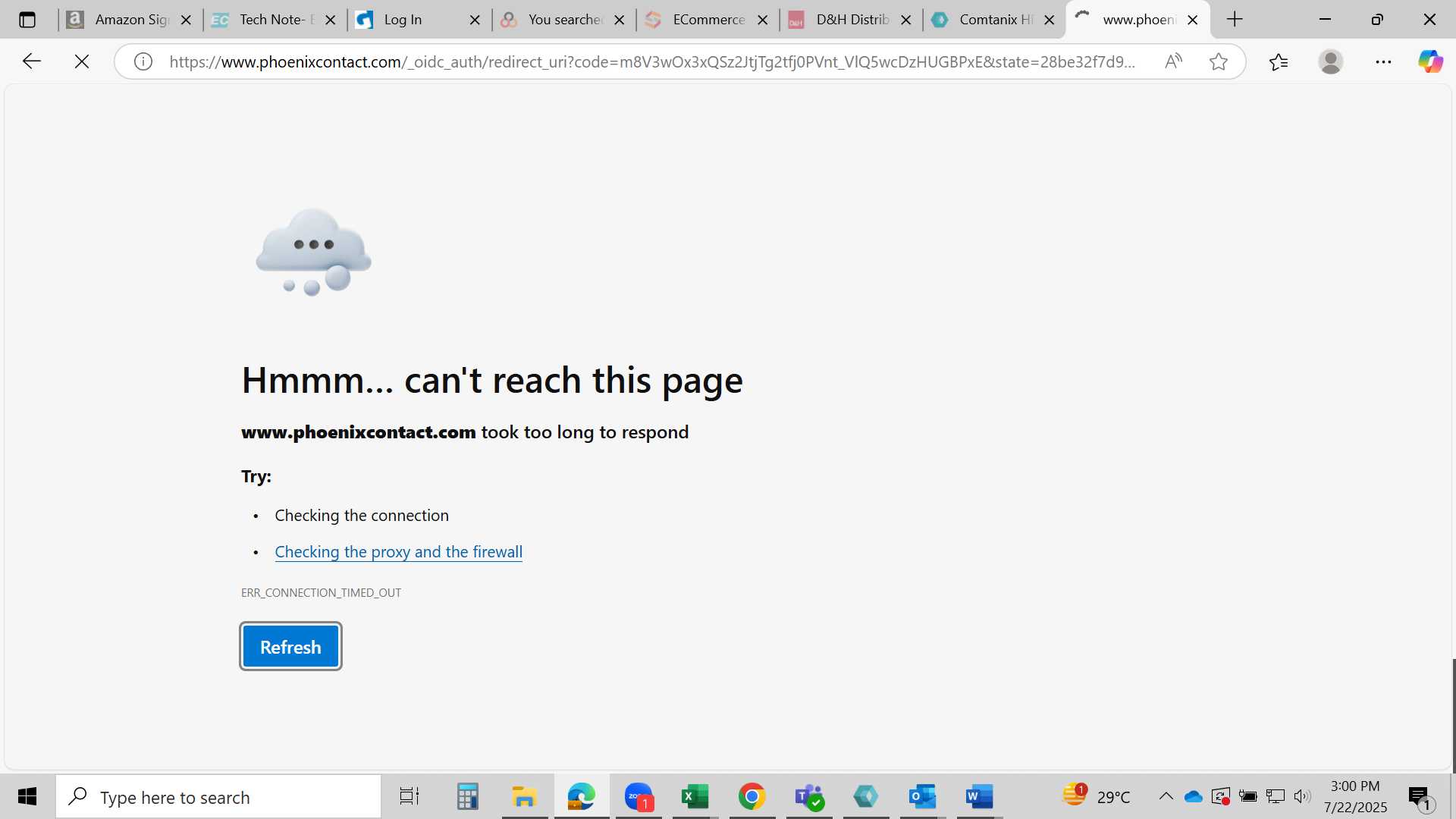Open Zoom from the taskbar

(x=639, y=796)
